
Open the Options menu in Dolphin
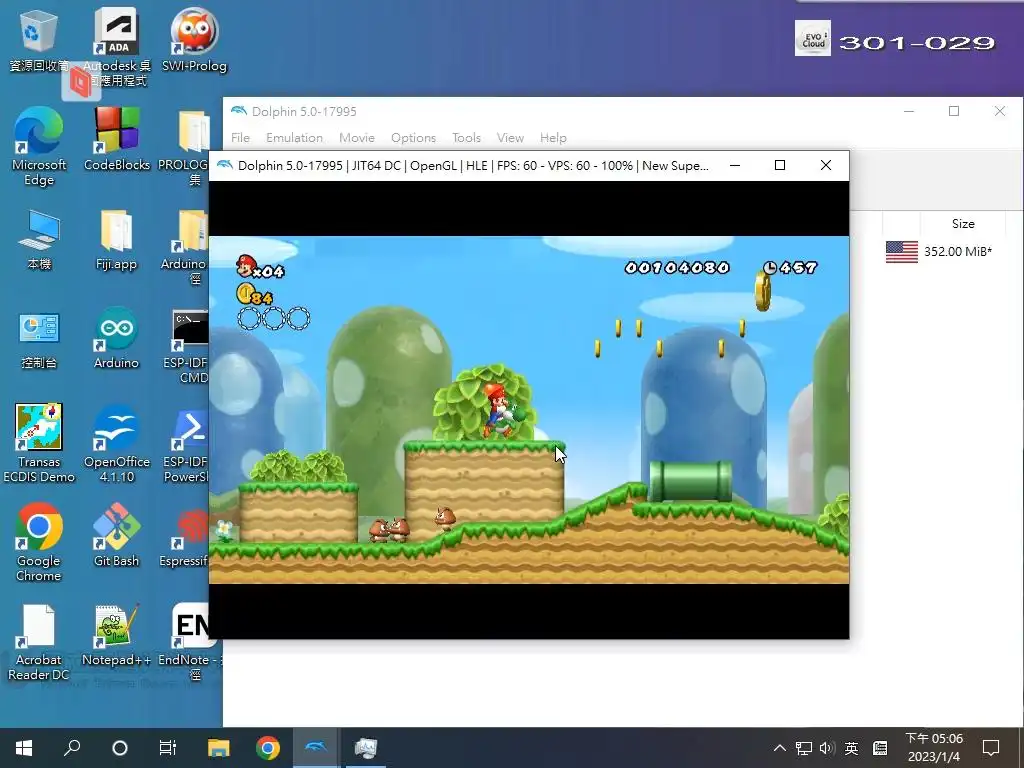click(x=413, y=138)
